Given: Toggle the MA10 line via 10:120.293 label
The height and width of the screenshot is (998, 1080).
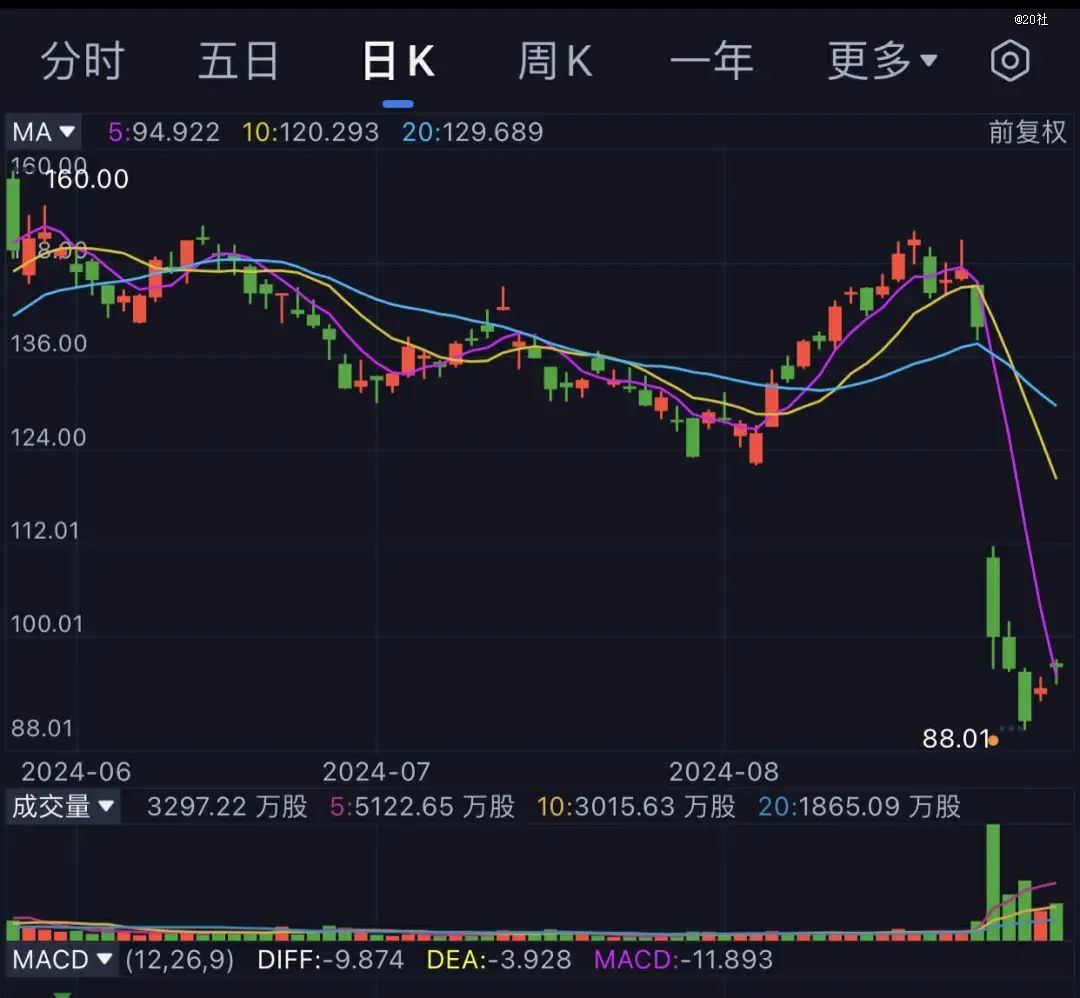Looking at the screenshot, I should (x=311, y=131).
